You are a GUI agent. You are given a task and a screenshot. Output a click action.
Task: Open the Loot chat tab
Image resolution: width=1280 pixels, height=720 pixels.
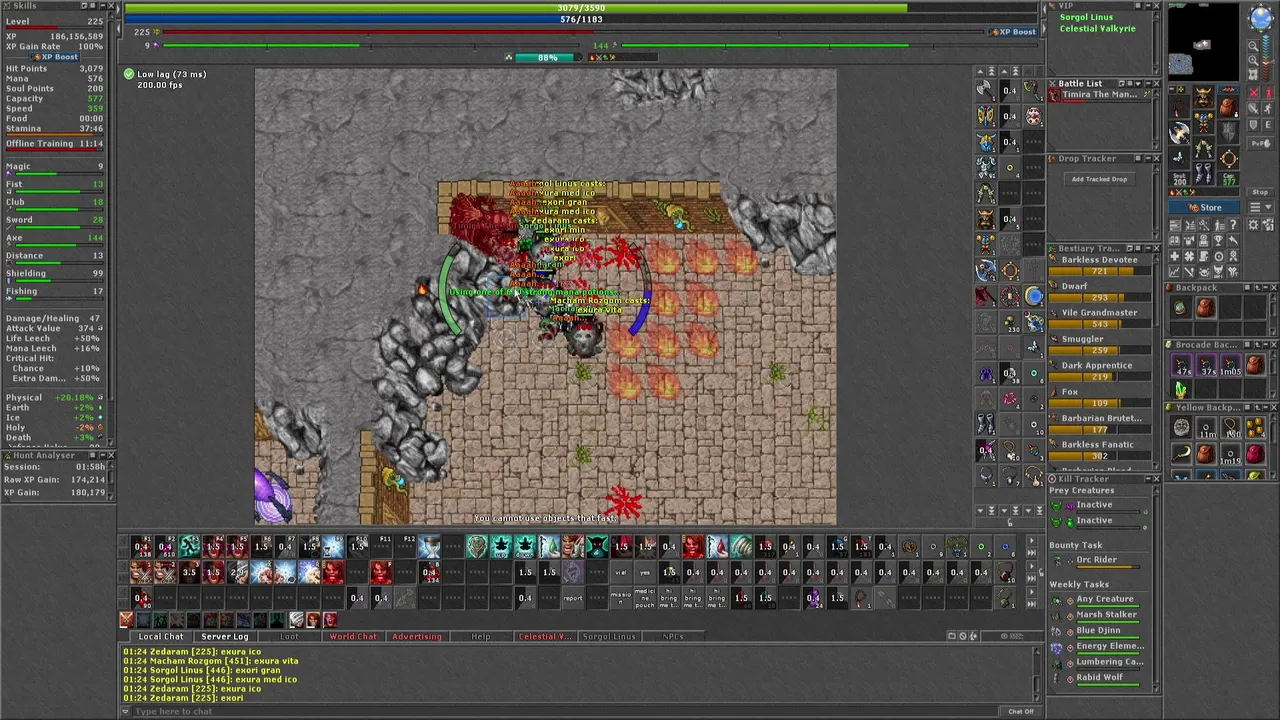click(x=289, y=637)
